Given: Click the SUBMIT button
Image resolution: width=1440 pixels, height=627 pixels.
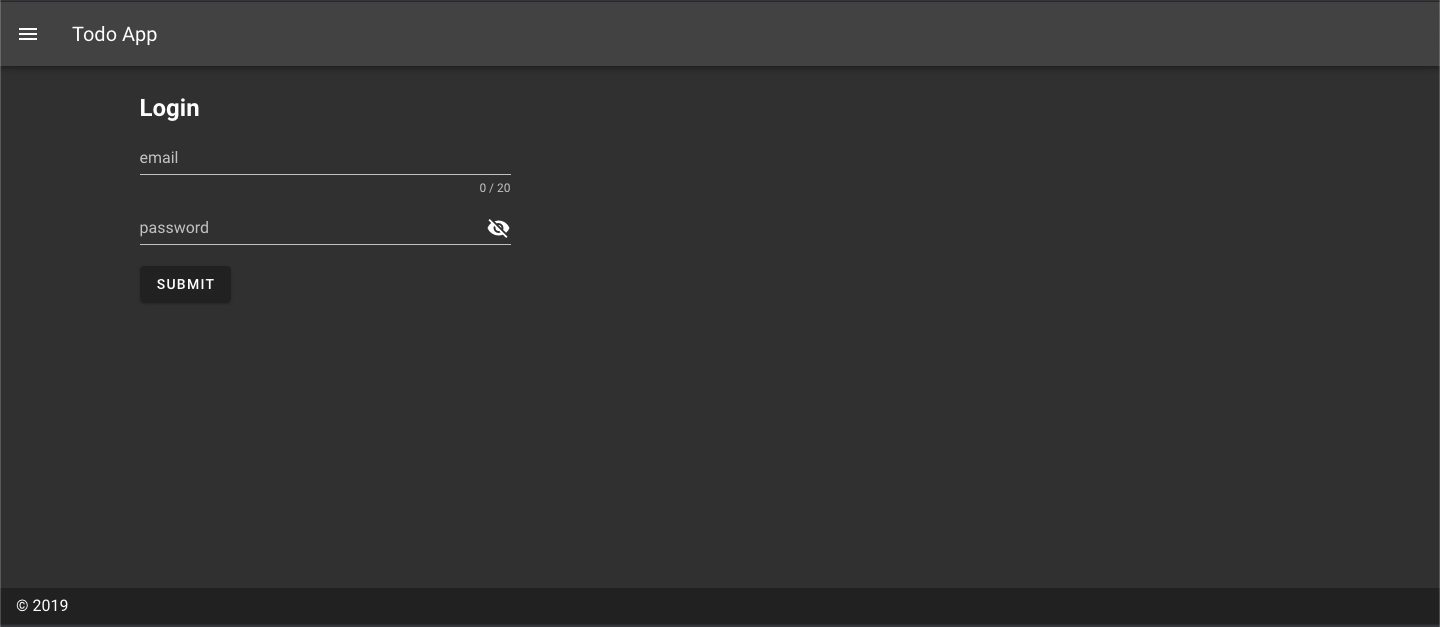Looking at the screenshot, I should click(x=185, y=284).
